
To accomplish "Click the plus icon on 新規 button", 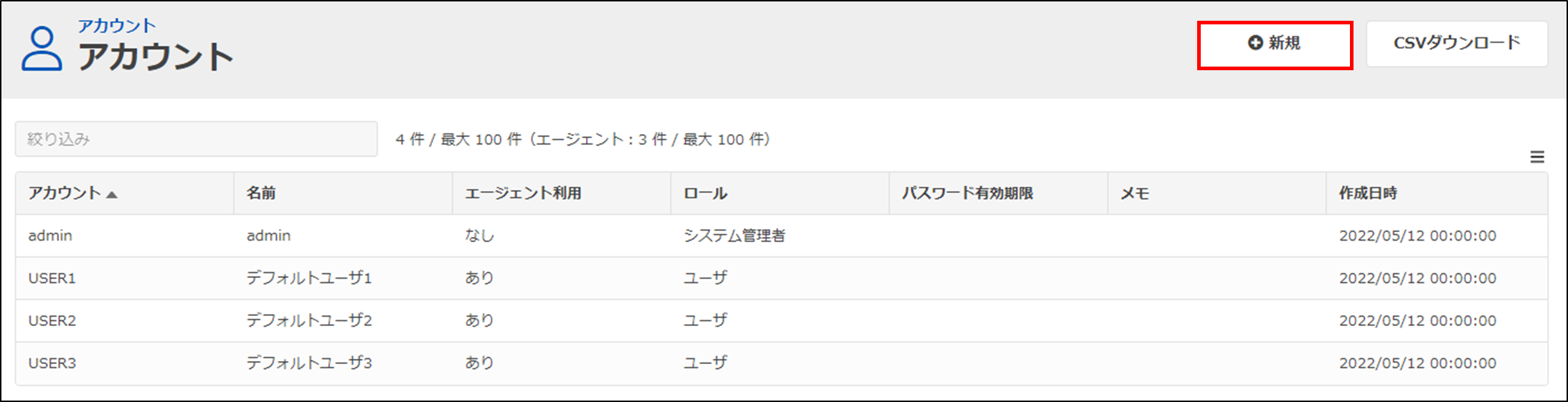I will [1255, 43].
